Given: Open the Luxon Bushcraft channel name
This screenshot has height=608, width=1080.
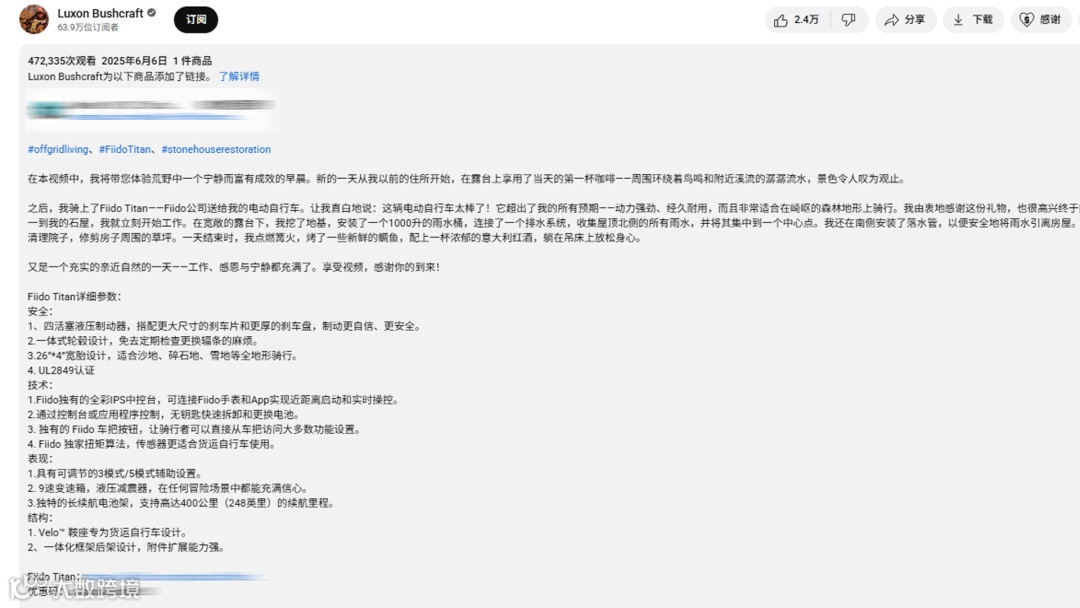Looking at the screenshot, I should pos(100,13).
